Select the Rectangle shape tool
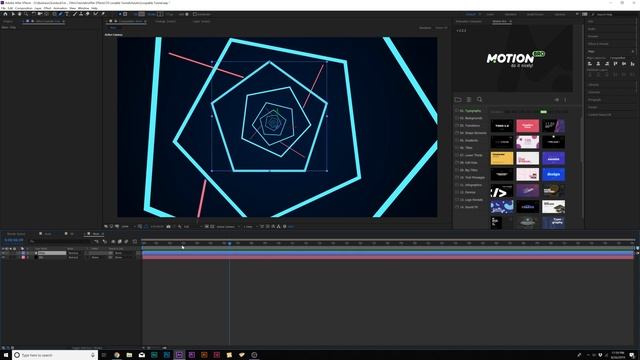Image resolution: width=640 pixels, height=360 pixels. click(x=54, y=14)
